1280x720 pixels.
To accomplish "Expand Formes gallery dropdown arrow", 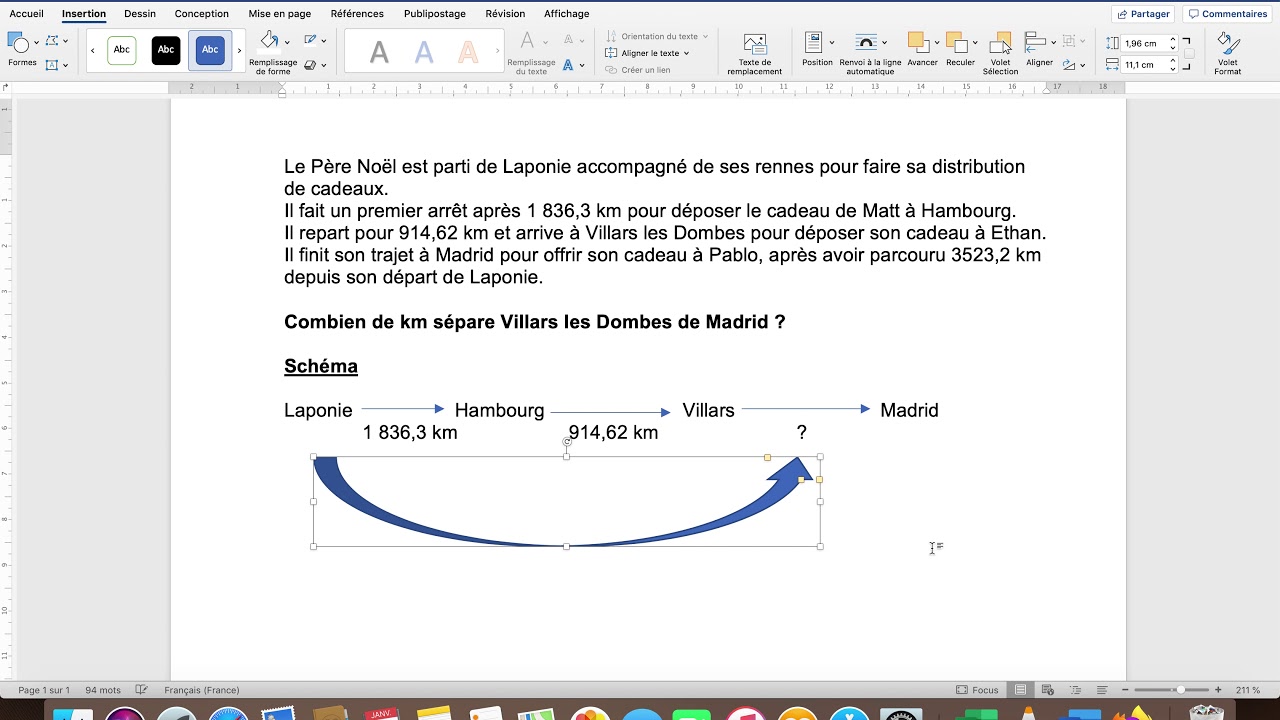I will (x=36, y=43).
